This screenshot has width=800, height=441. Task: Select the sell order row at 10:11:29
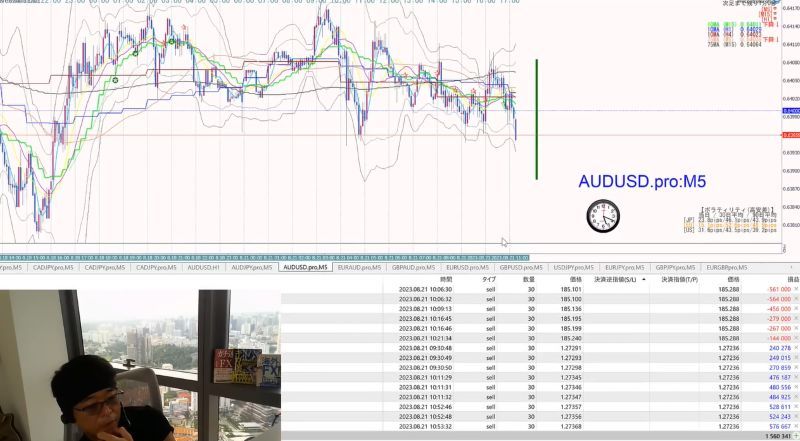[540, 378]
